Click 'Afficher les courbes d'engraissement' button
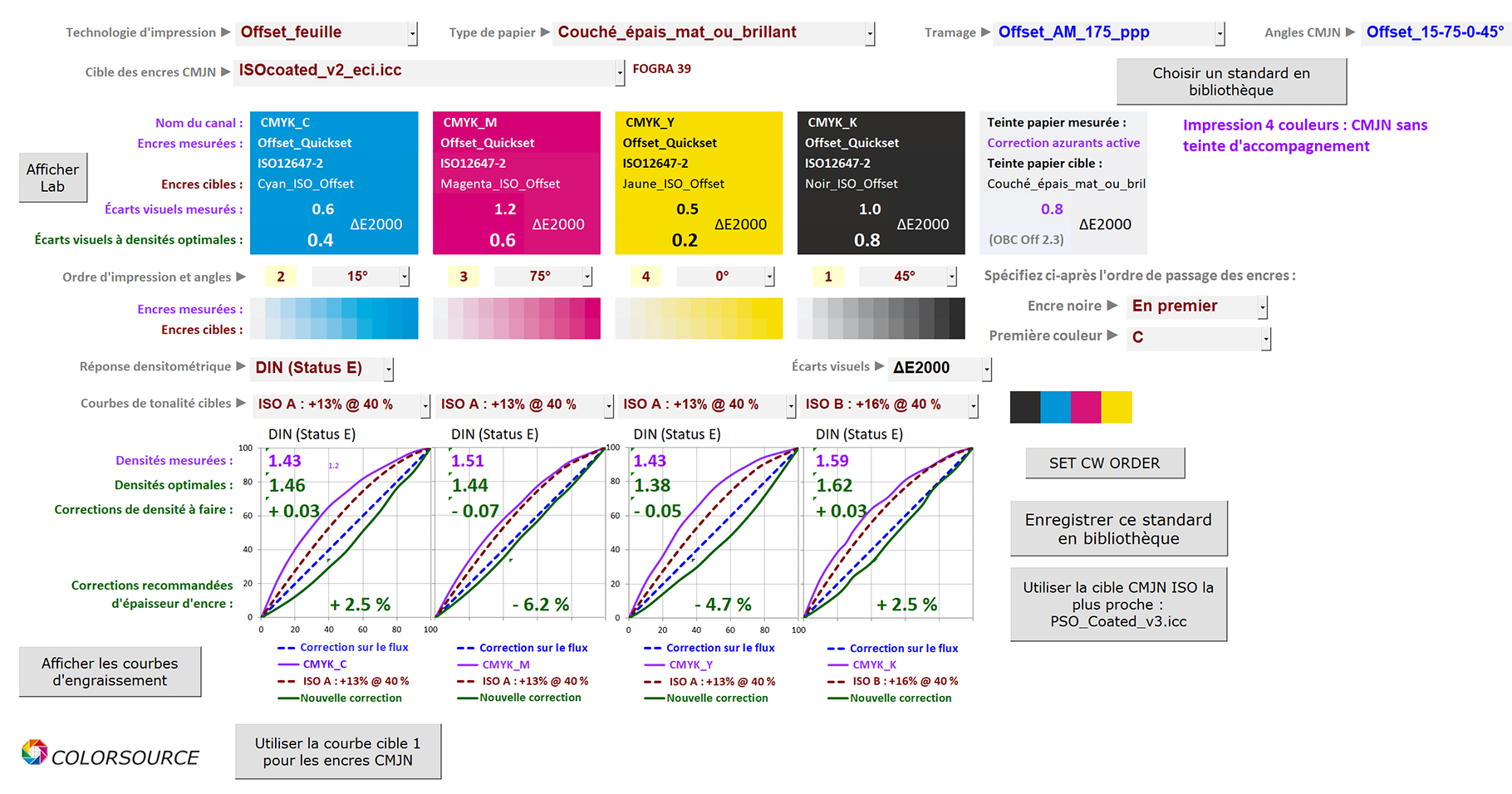This screenshot has width=1512, height=794. point(110,672)
